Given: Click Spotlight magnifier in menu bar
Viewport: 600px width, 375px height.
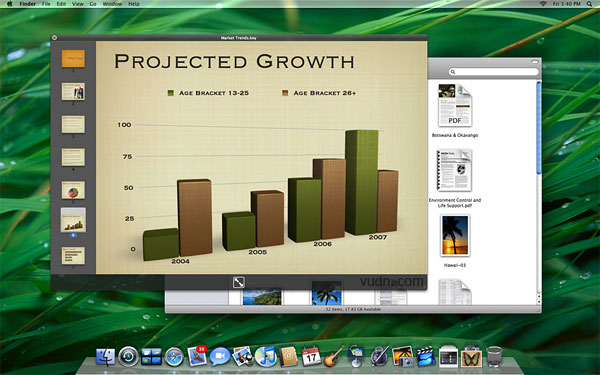Looking at the screenshot, I should pos(589,4).
